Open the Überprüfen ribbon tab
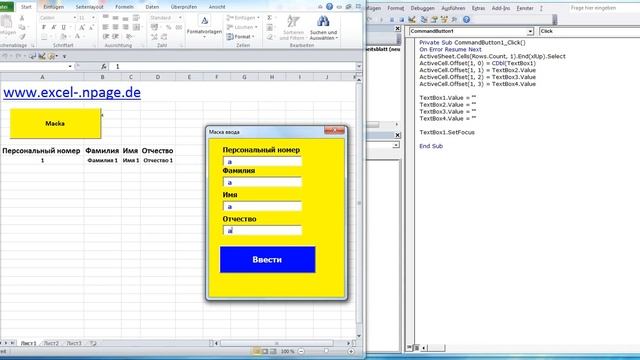This screenshot has height=360, width=640. pos(184,7)
